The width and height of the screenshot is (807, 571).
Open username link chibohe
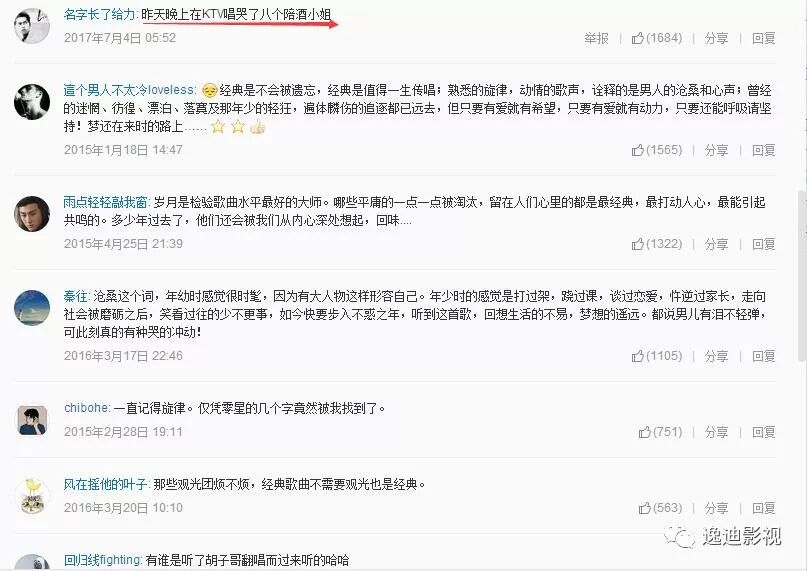[87, 408]
